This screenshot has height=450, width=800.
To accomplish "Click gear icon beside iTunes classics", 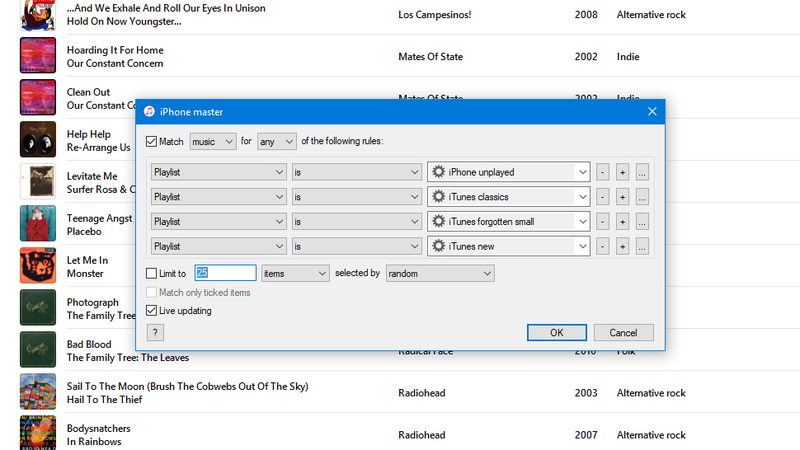I will 438,196.
